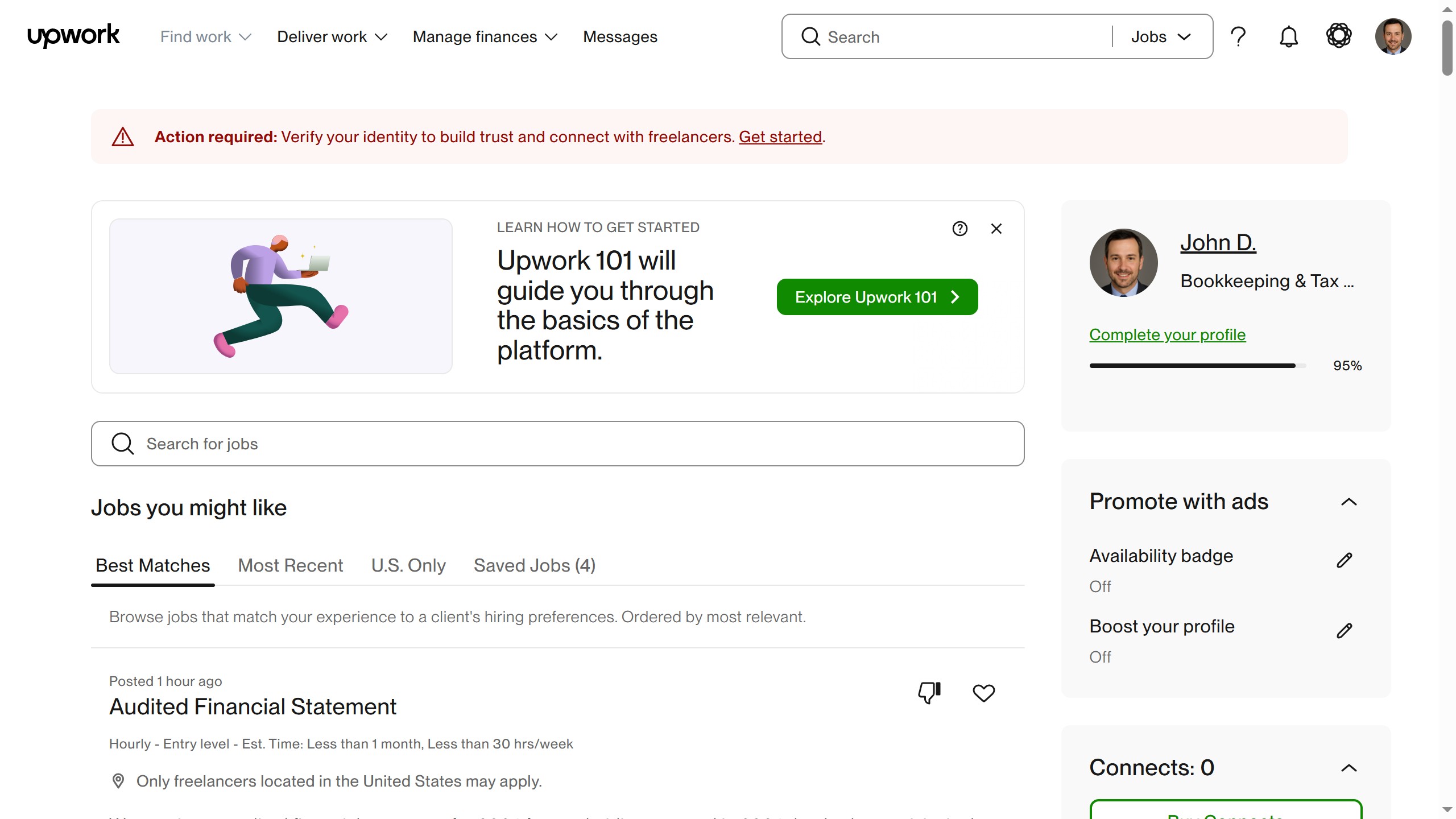Focus the top Search input field
Image resolution: width=1456 pixels, height=819 pixels.
[967, 37]
